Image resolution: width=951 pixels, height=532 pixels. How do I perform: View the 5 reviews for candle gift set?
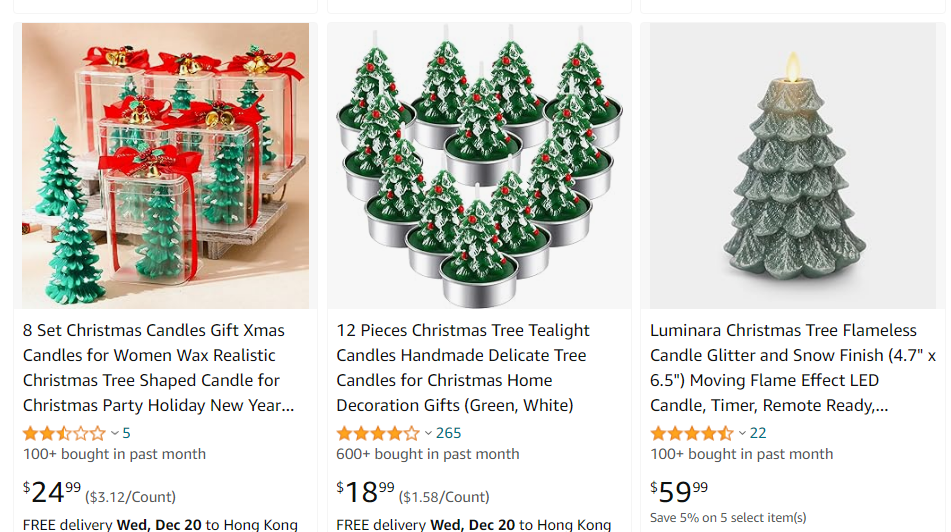coord(126,433)
